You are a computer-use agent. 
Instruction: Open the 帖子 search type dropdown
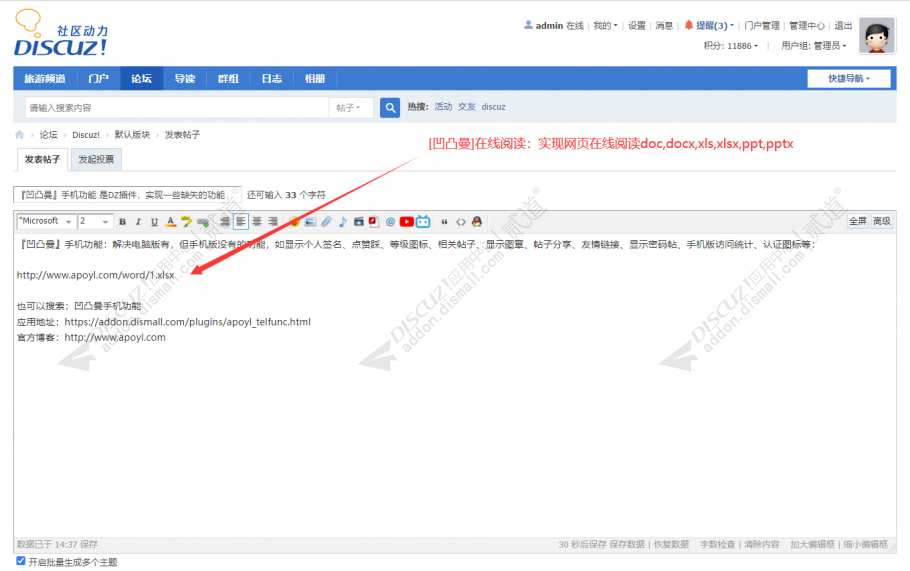click(x=349, y=107)
